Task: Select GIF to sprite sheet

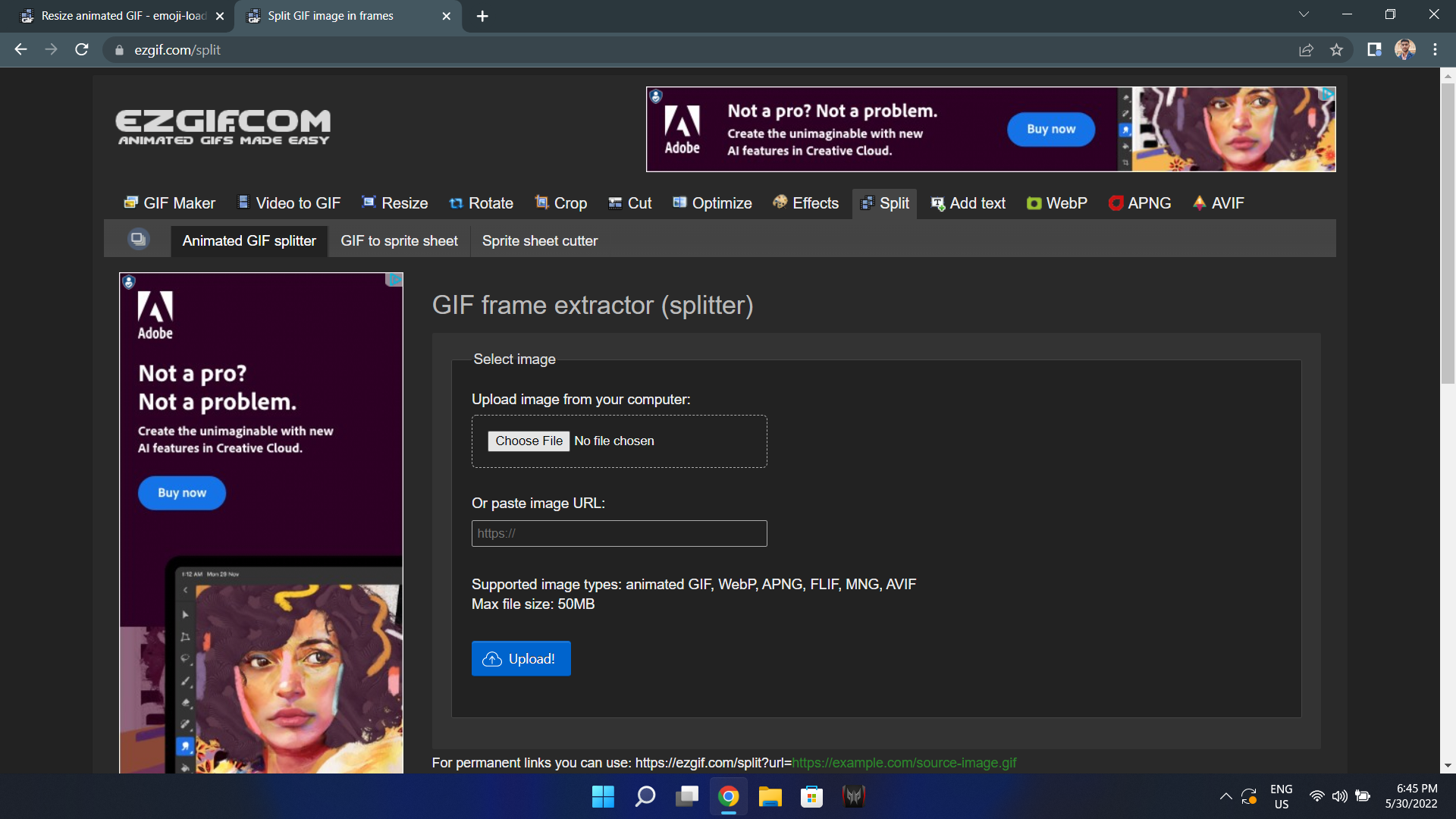Action: click(399, 240)
